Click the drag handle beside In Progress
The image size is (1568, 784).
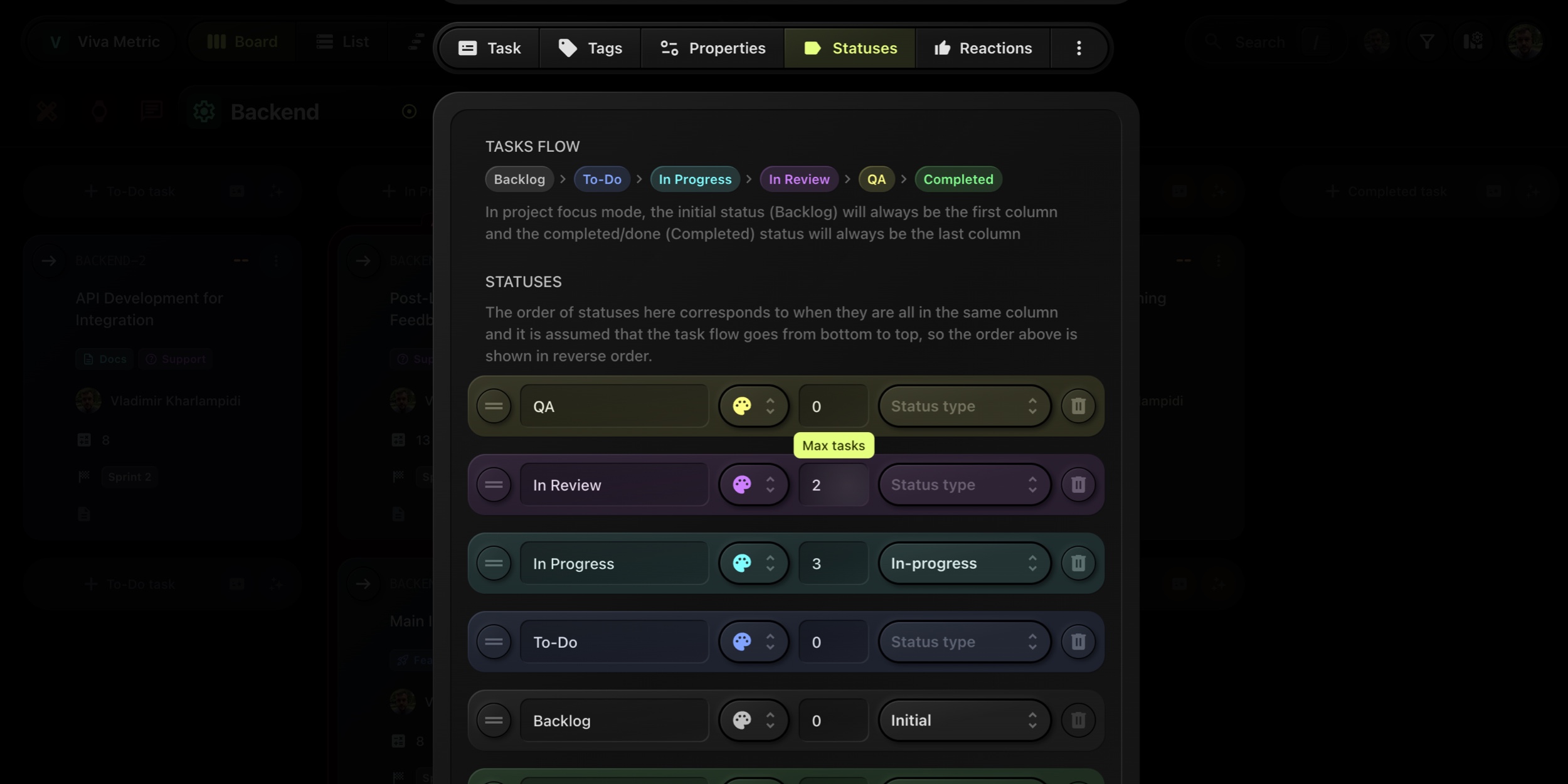(494, 563)
